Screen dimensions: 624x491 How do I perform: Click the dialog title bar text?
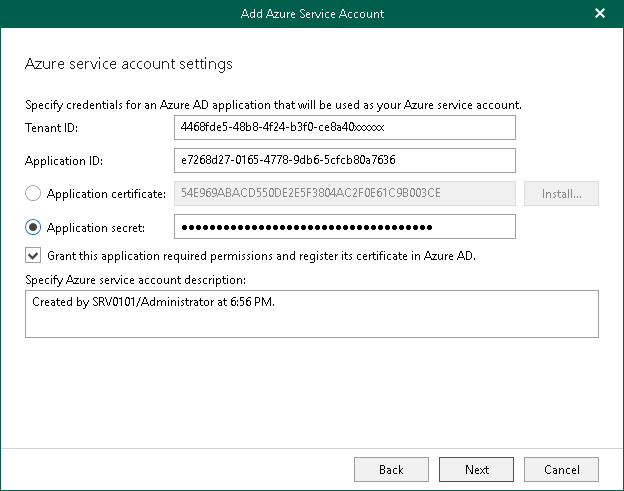[312, 14]
